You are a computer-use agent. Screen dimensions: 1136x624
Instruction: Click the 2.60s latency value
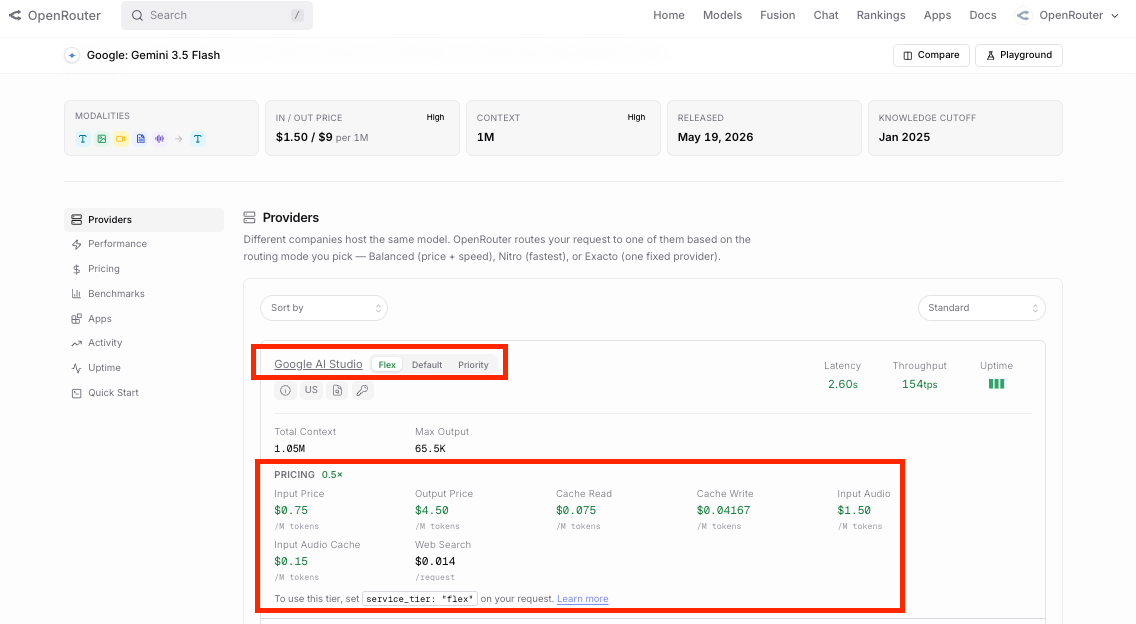(x=843, y=384)
